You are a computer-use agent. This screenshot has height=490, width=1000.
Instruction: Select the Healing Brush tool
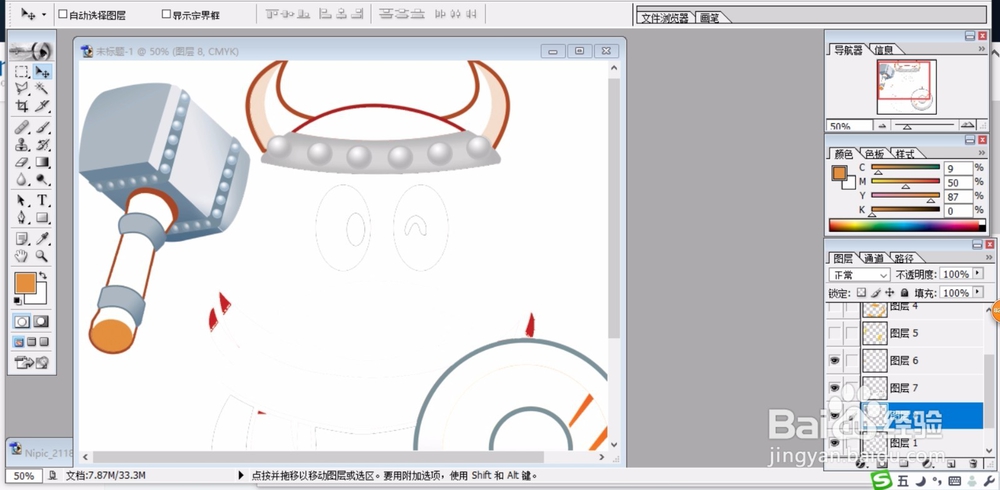coord(22,128)
